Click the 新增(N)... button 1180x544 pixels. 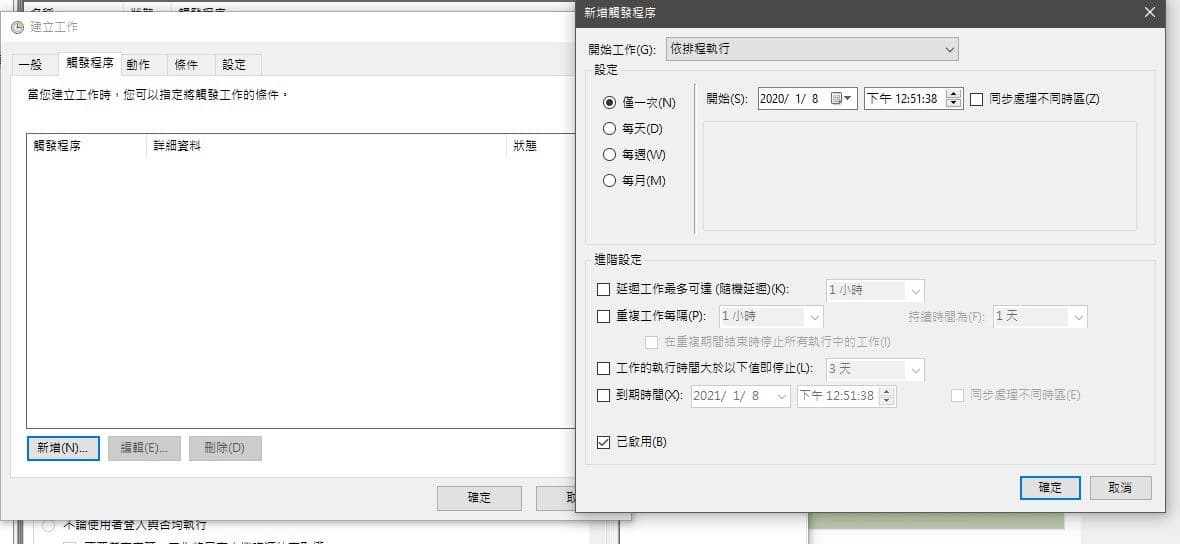pos(63,448)
